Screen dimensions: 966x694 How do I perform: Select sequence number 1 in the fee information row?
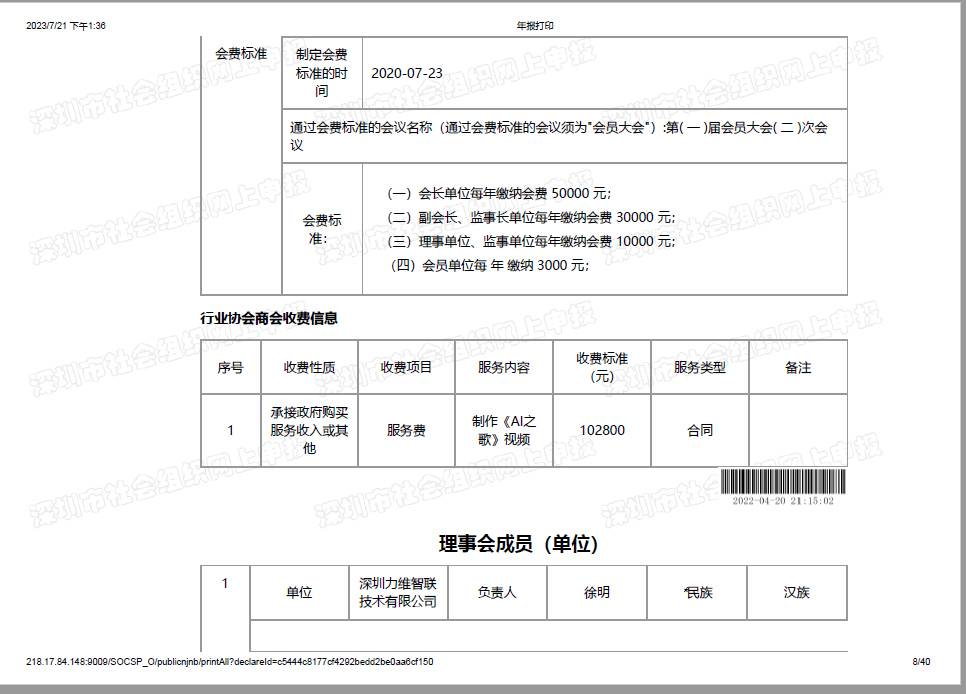(x=230, y=430)
